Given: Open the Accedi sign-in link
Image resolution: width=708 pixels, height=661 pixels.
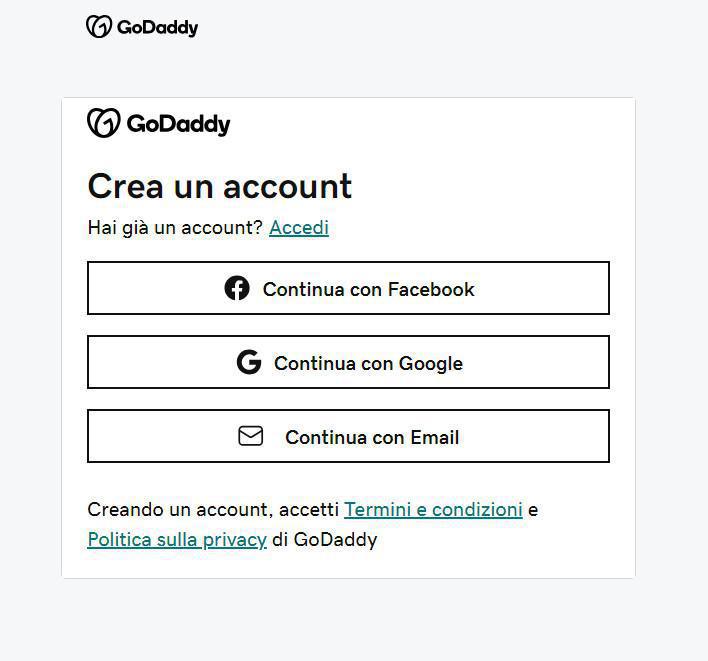Looking at the screenshot, I should point(299,227).
